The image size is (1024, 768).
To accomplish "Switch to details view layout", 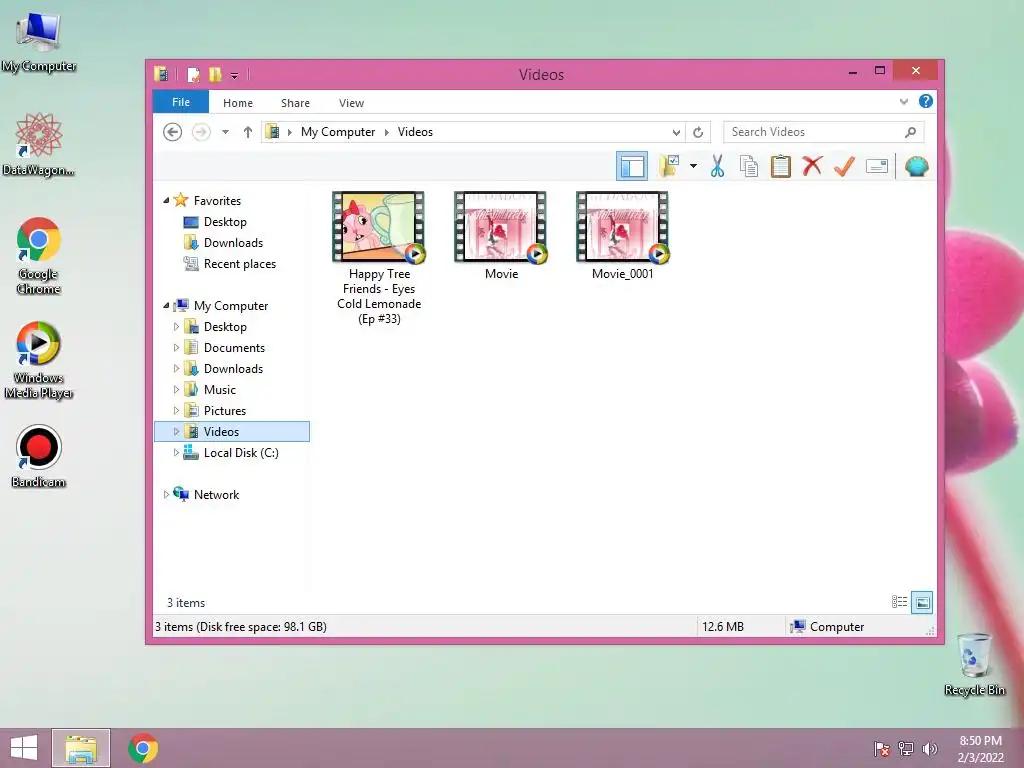I will (899, 602).
